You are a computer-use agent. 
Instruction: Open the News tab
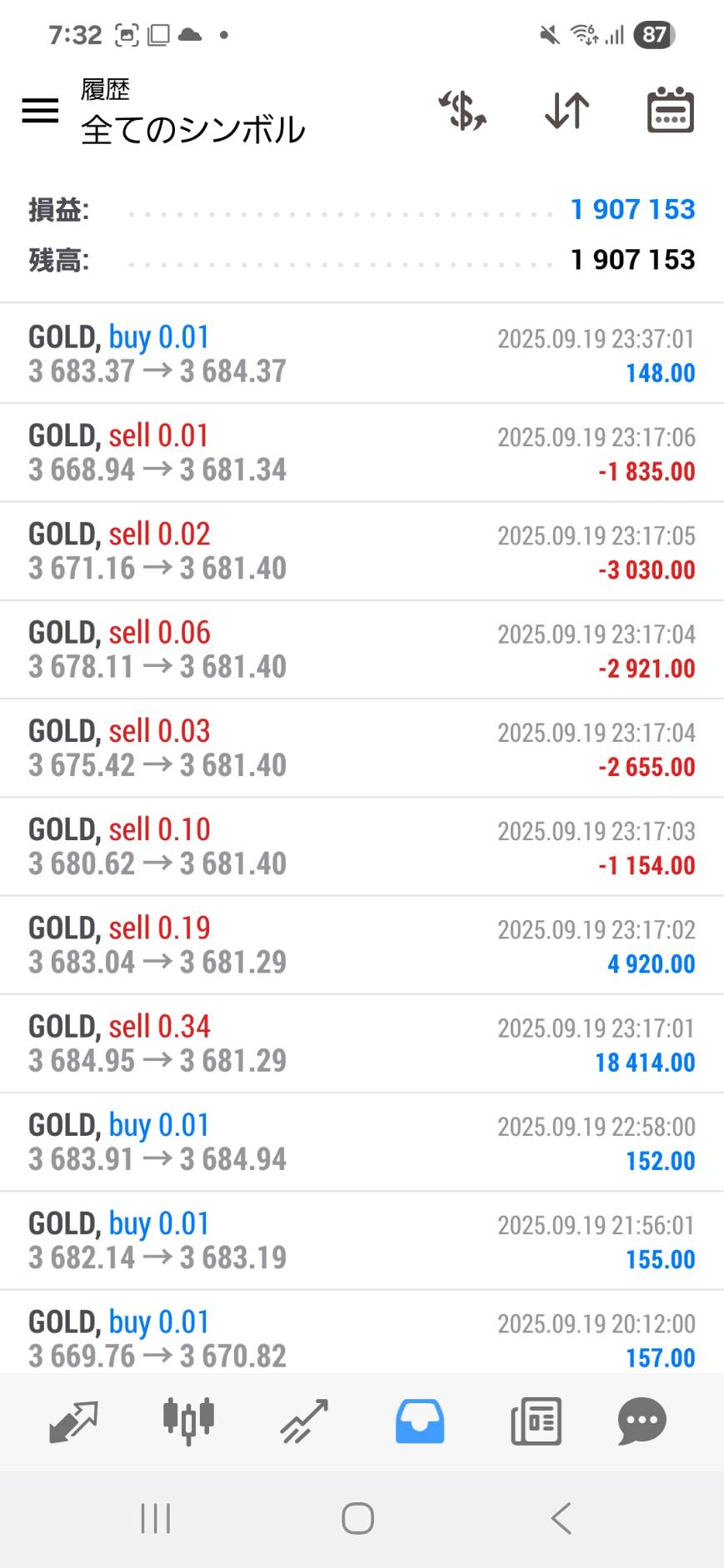(x=536, y=1421)
